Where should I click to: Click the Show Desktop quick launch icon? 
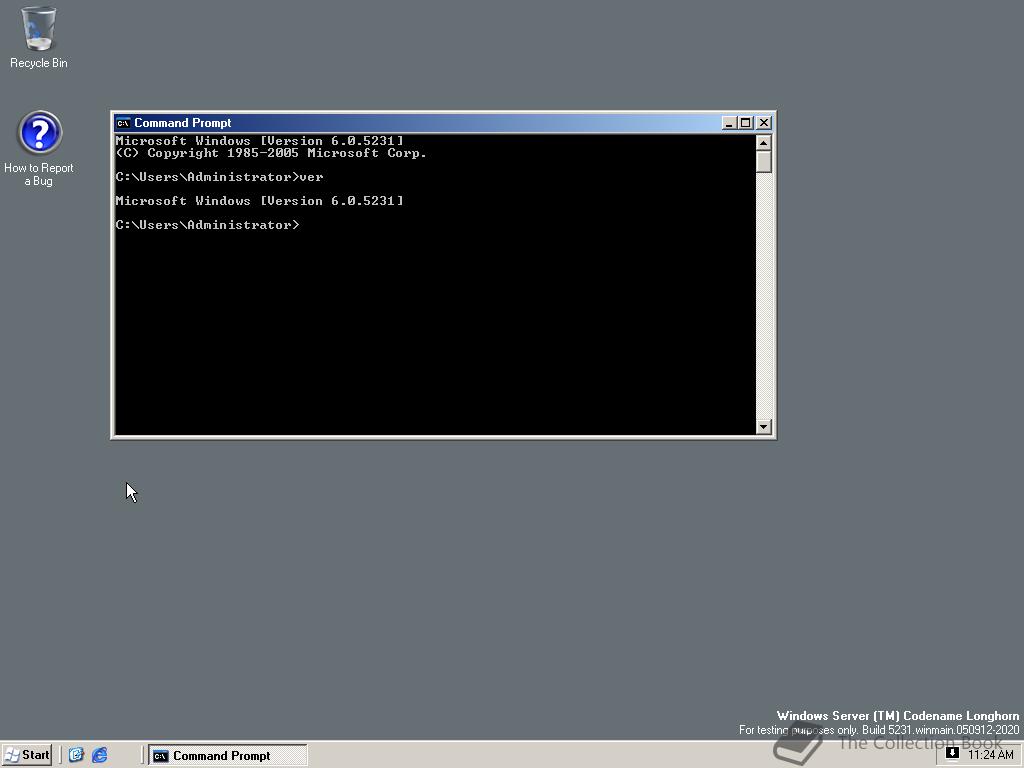[x=76, y=755]
